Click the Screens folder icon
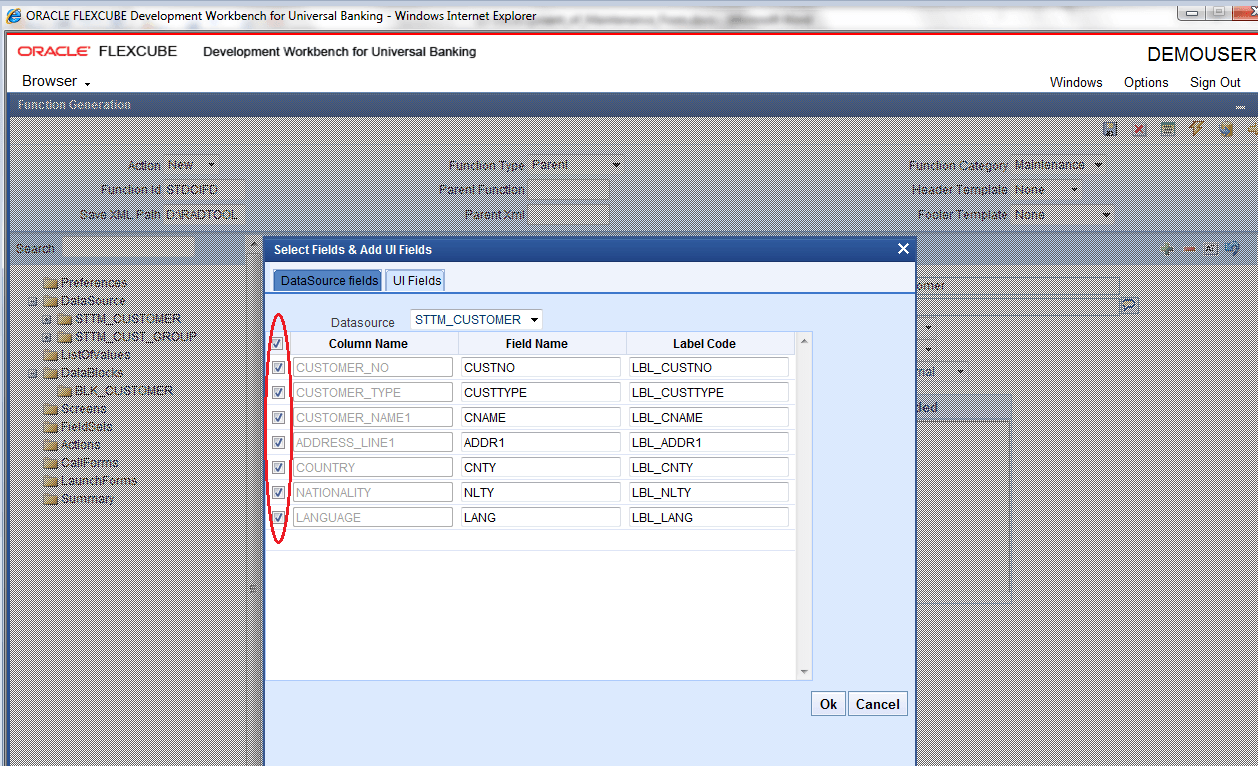This screenshot has width=1258, height=766. point(50,409)
